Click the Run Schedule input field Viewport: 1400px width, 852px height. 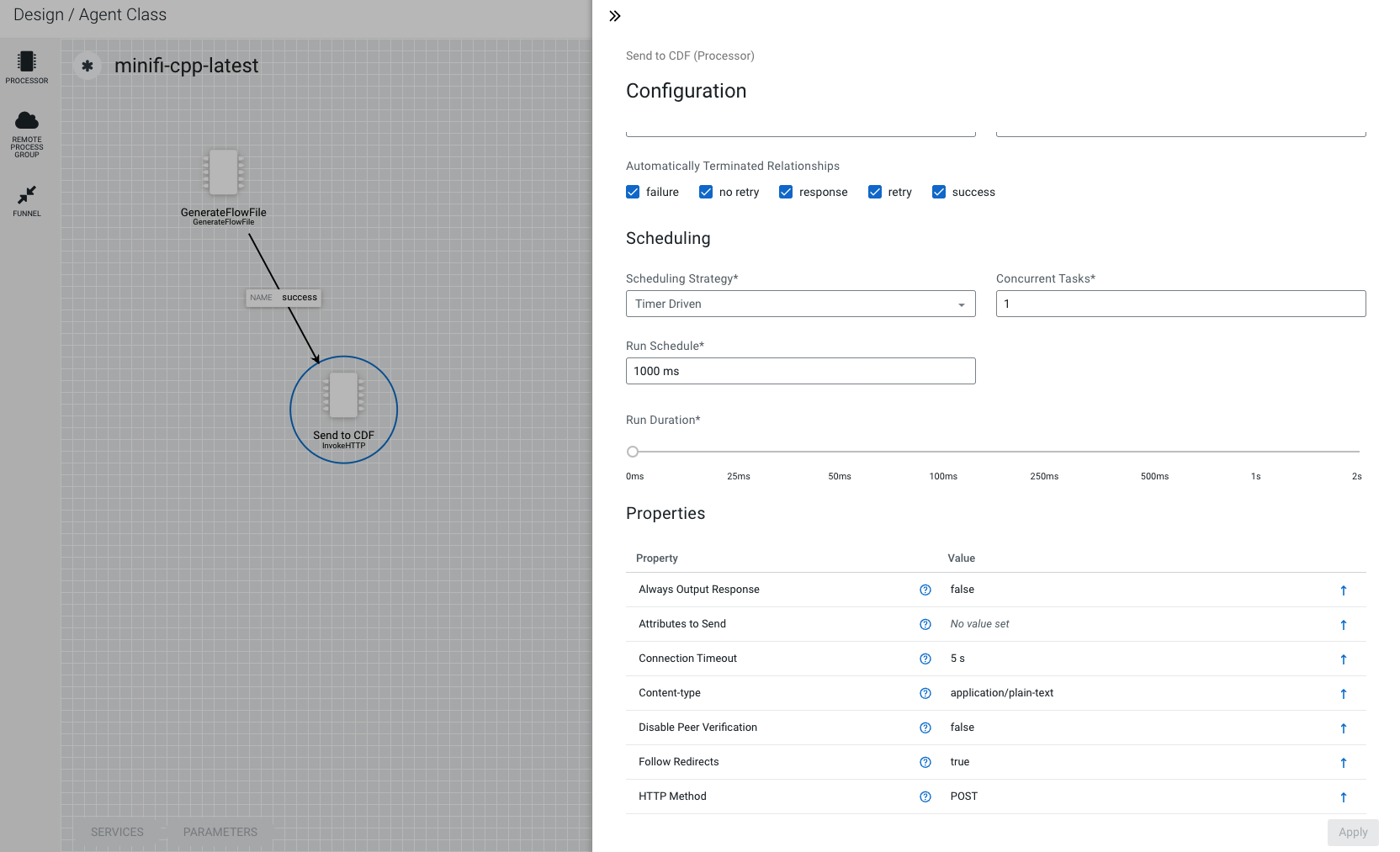pyautogui.click(x=800, y=371)
